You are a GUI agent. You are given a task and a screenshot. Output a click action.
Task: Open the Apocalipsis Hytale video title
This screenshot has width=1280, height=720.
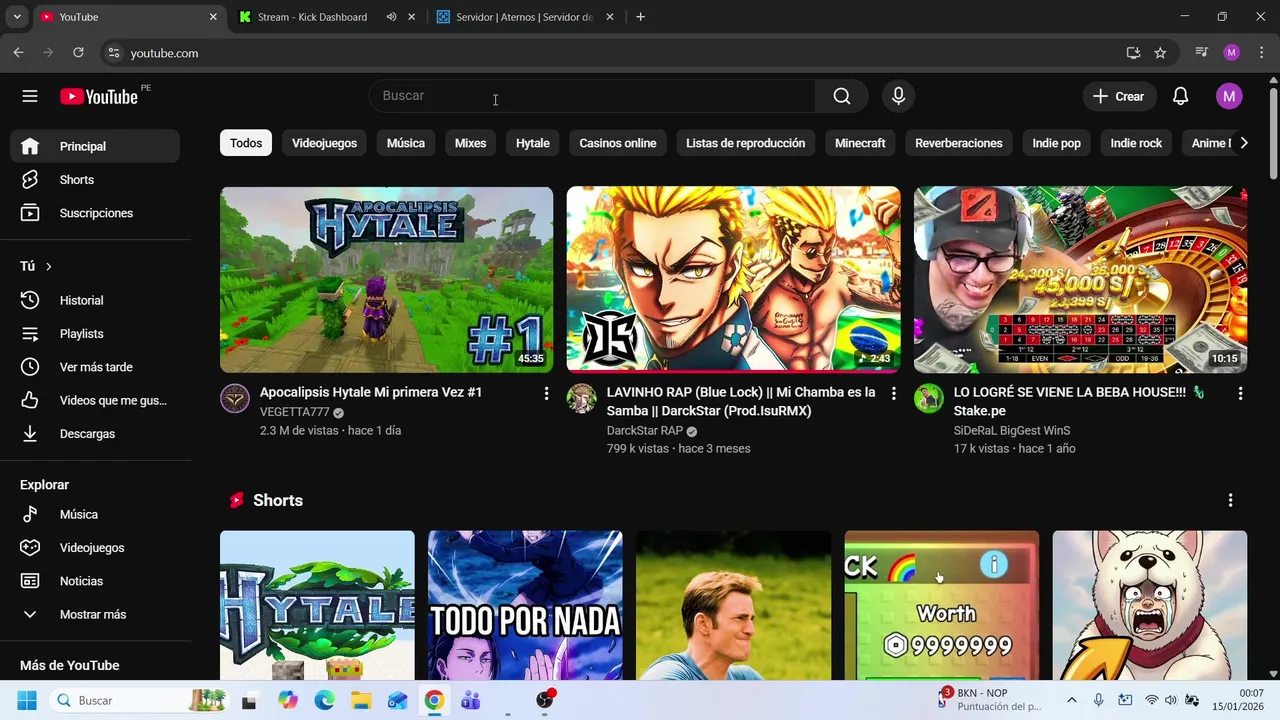(371, 392)
